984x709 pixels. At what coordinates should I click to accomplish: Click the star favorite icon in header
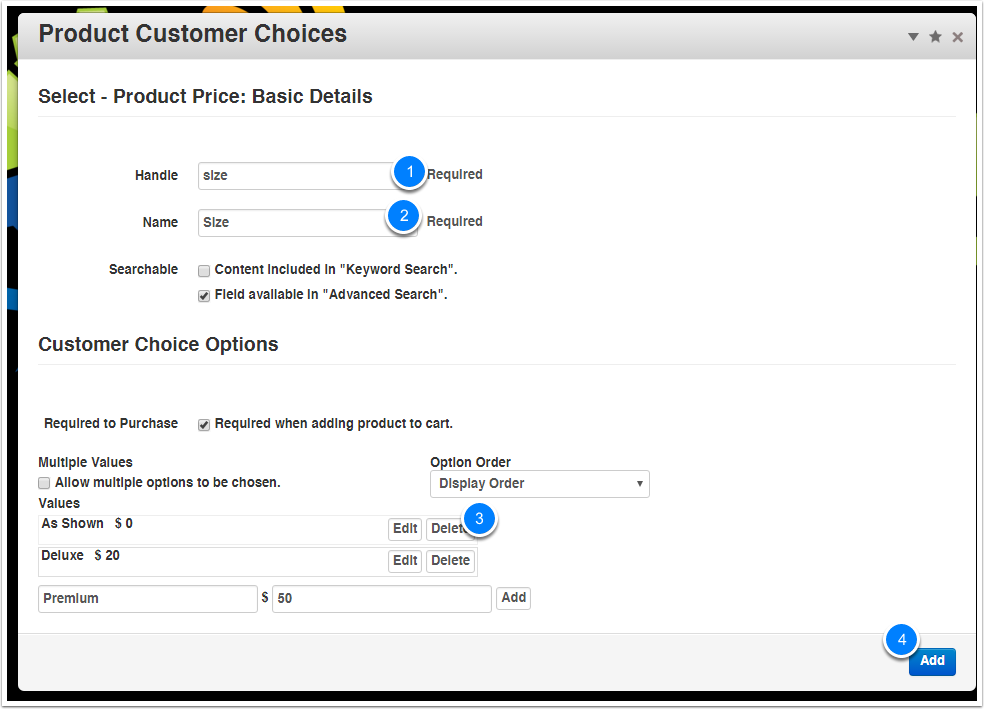[x=935, y=36]
